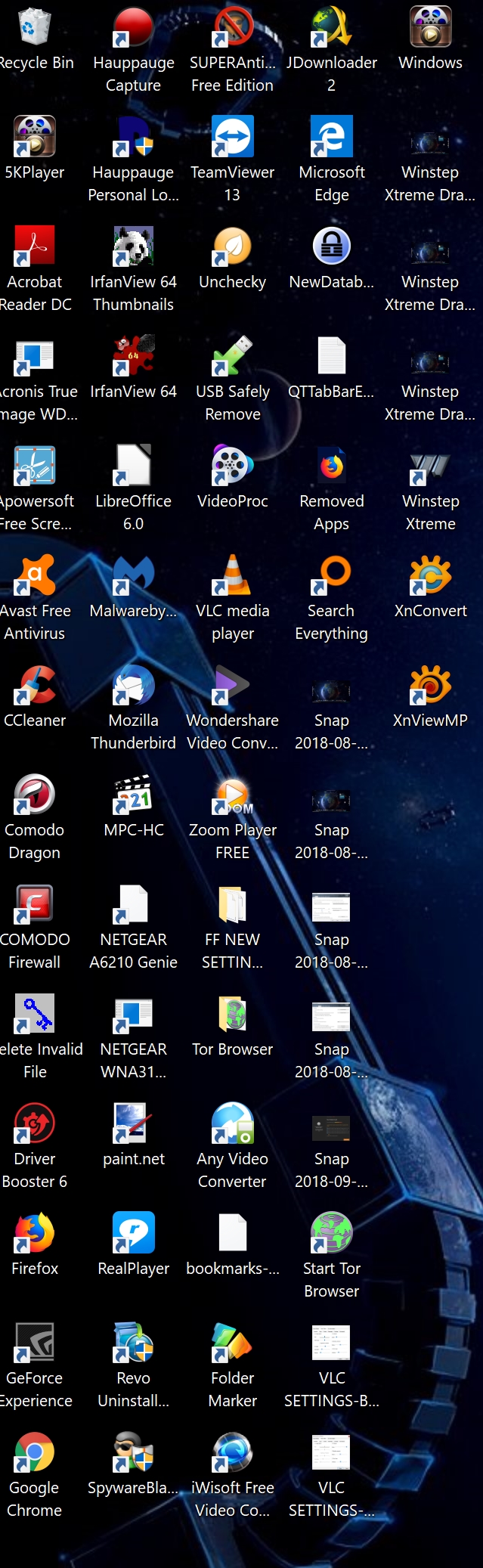Select the VLC media player icon
483x1568 pixels.
tap(232, 576)
